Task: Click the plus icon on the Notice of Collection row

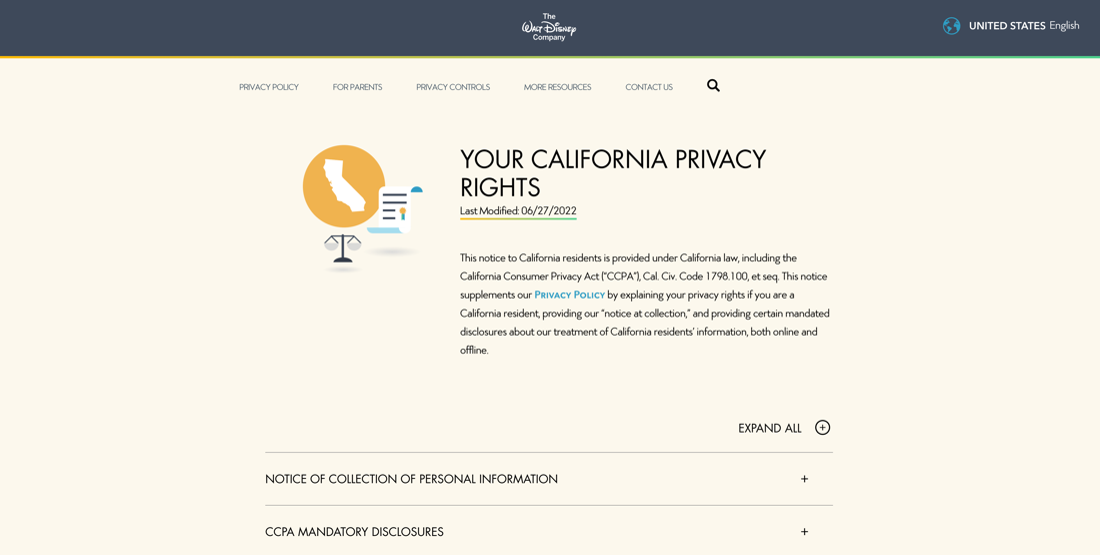Action: (x=804, y=479)
